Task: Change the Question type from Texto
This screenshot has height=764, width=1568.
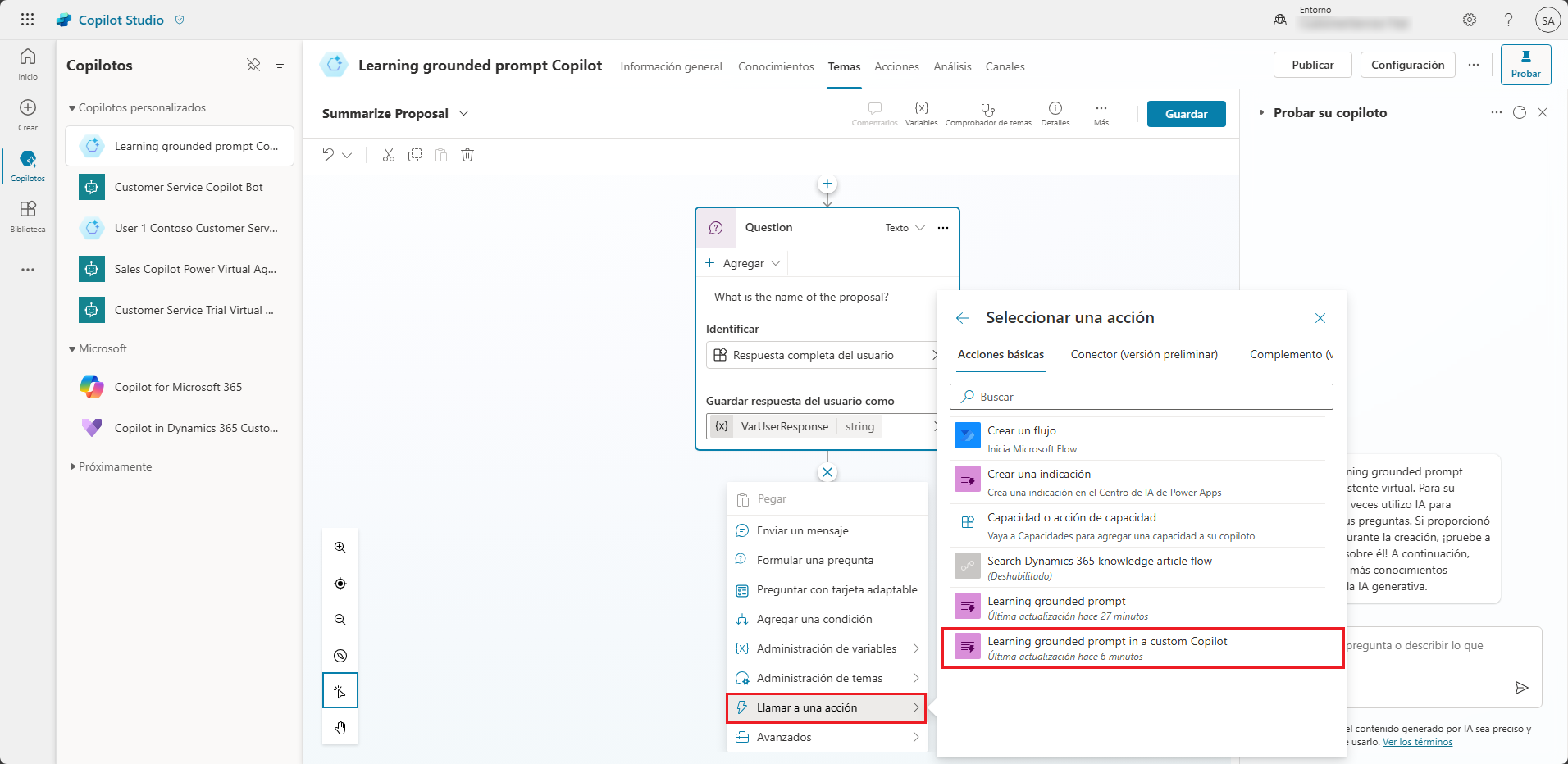Action: click(905, 228)
